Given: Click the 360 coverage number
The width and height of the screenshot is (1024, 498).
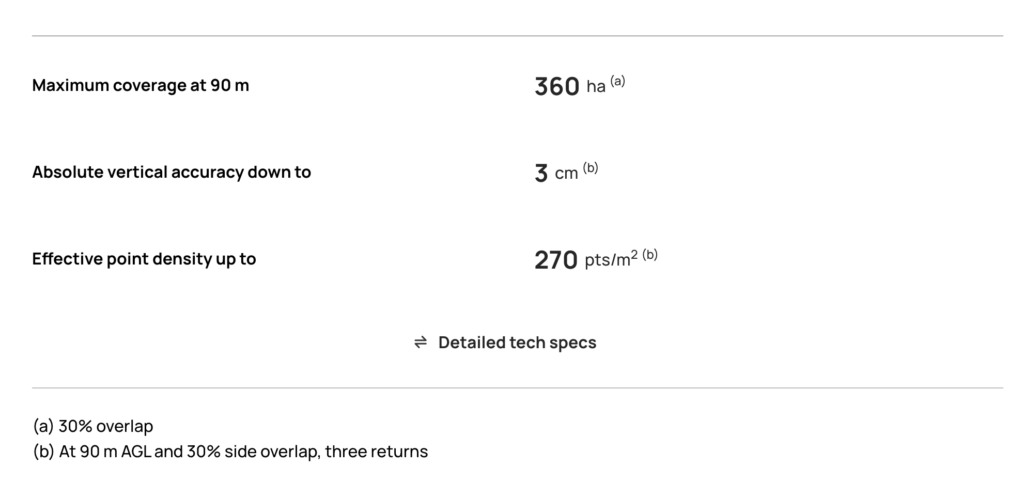Looking at the screenshot, I should point(557,87).
